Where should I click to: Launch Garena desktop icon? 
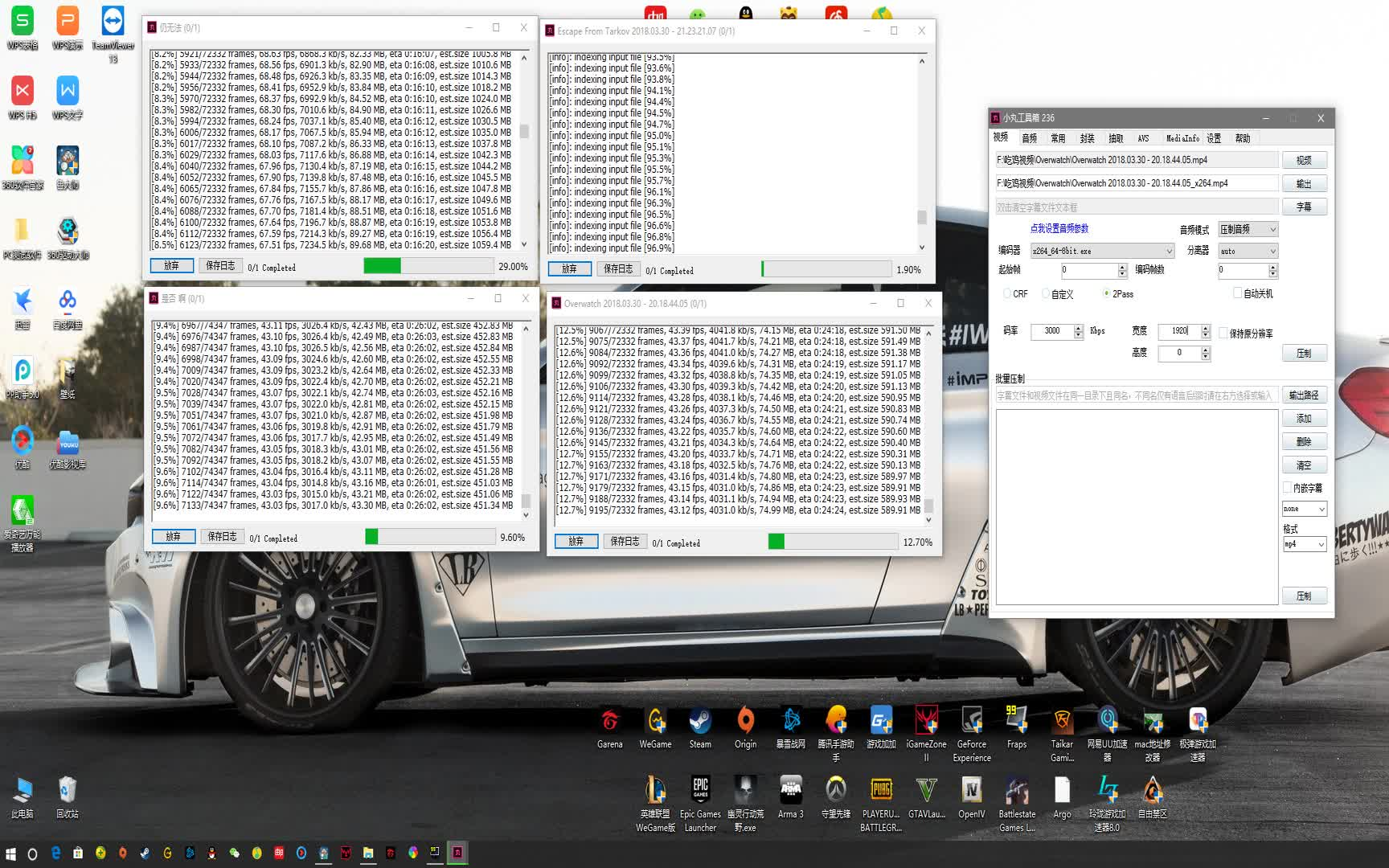coord(610,728)
